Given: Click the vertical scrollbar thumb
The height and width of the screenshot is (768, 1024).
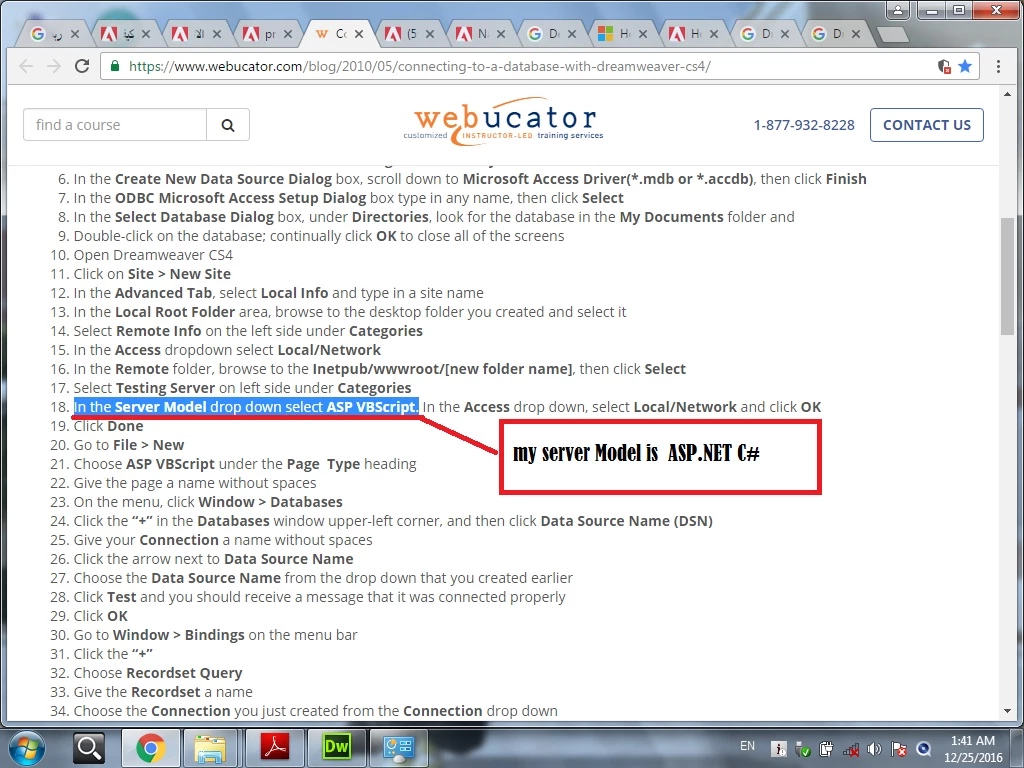Looking at the screenshot, I should point(1007,276).
